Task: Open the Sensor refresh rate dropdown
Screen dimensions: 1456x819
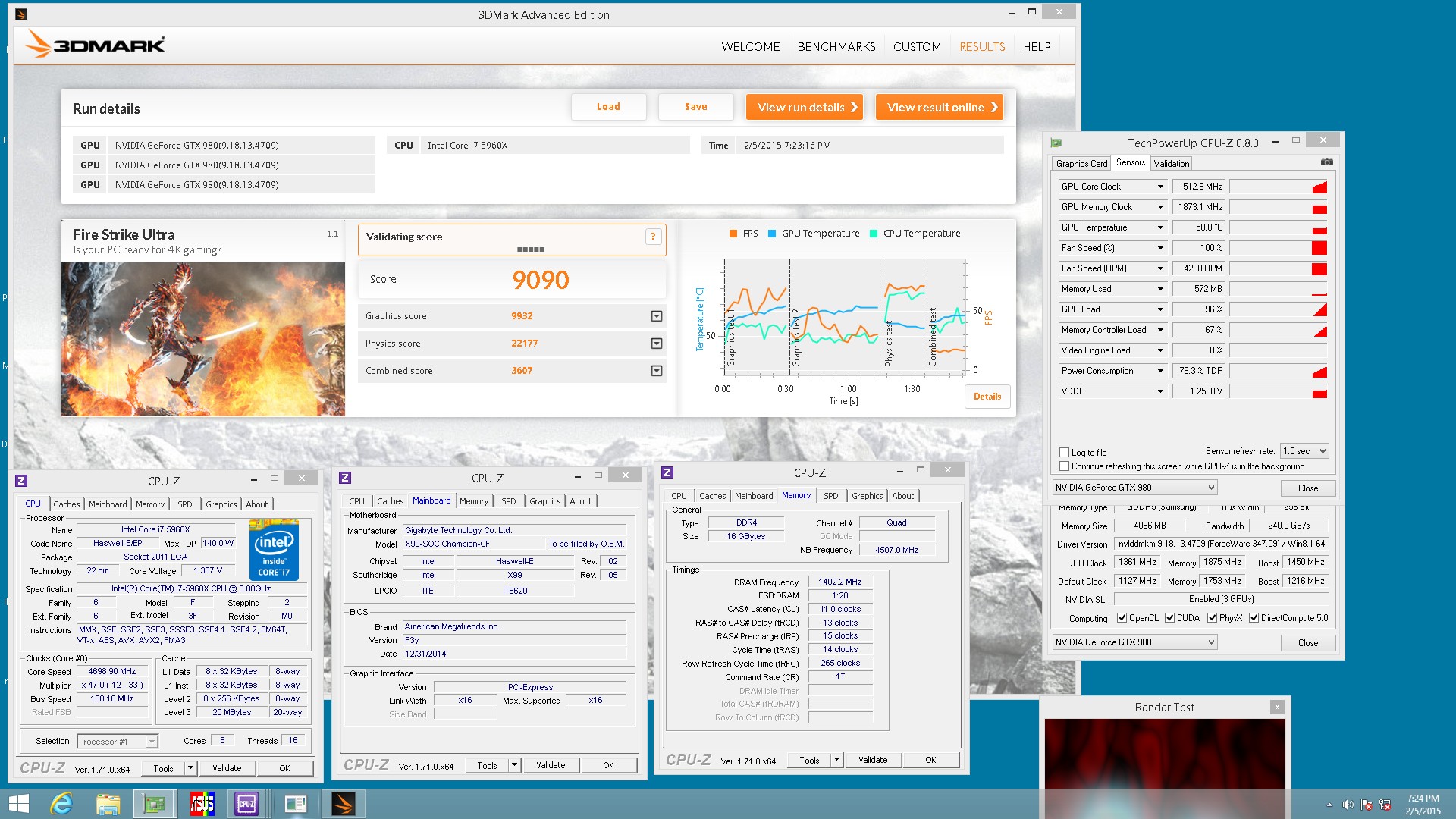Action: click(x=1304, y=451)
